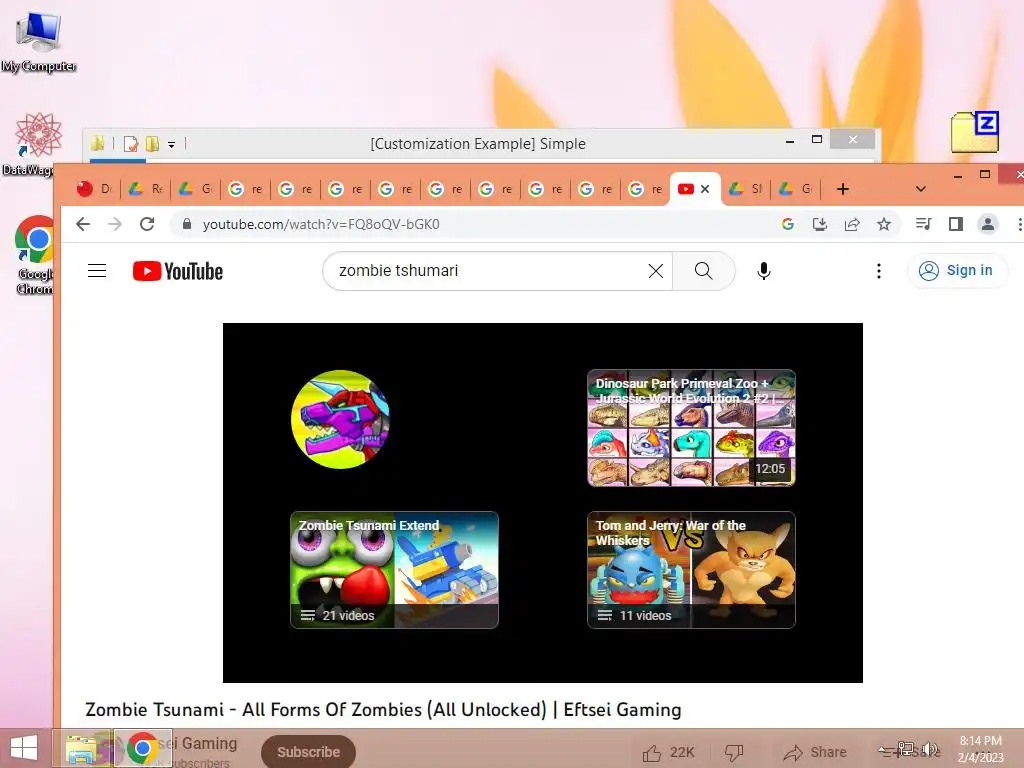Open quick access dropdown arrow in Customization Example window
The height and width of the screenshot is (768, 1024).
pos(171,144)
